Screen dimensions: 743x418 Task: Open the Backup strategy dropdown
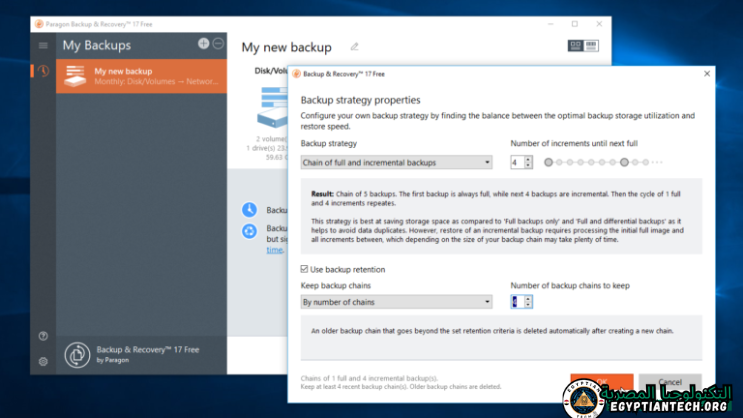pyautogui.click(x=397, y=162)
